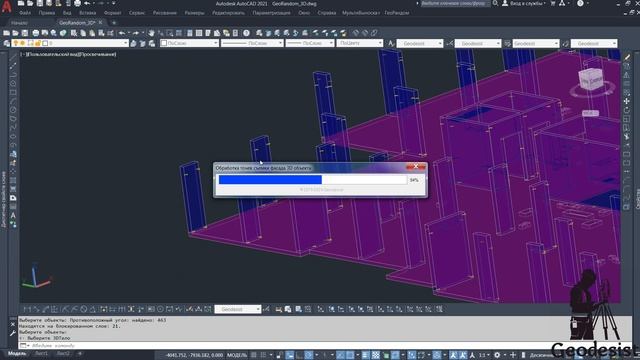Screen dimensions: 640x360
Task: Switch to the Начало tab
Action: 20,23
